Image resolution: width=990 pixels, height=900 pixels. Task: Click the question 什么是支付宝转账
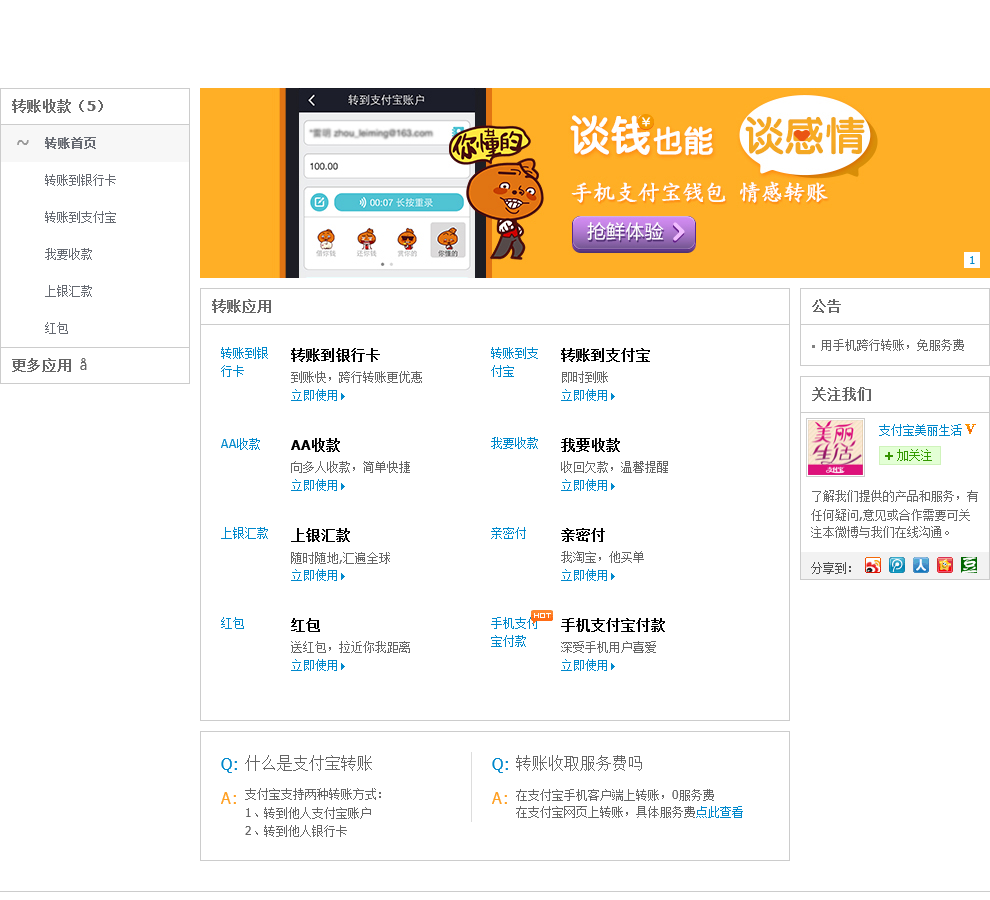[x=309, y=764]
